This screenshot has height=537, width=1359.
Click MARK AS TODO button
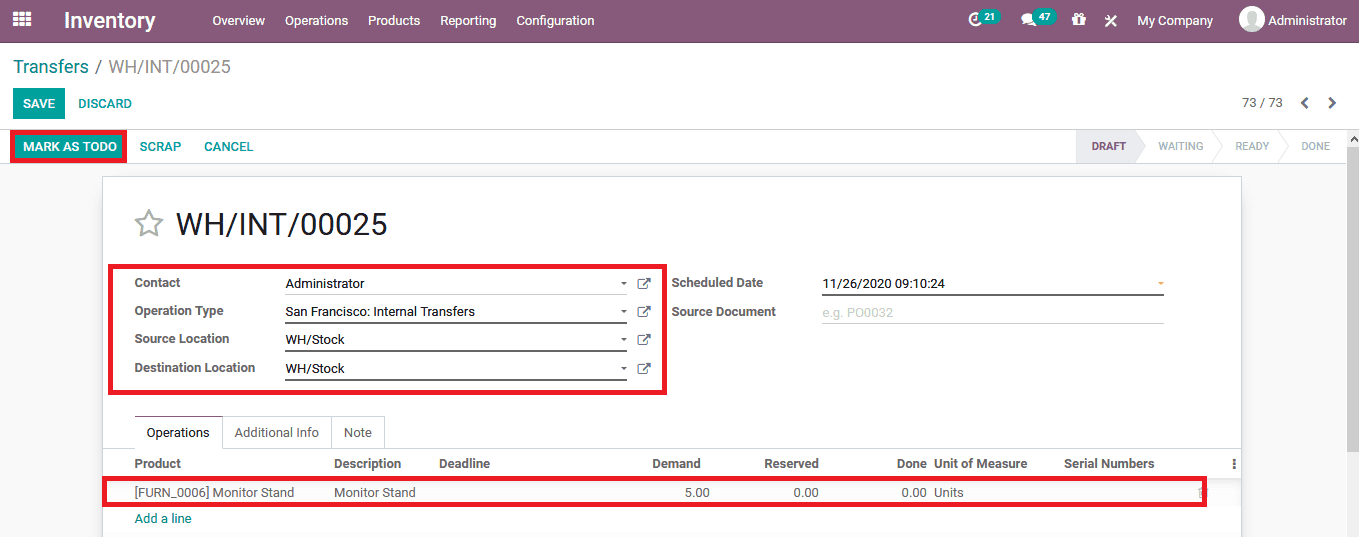coord(70,147)
